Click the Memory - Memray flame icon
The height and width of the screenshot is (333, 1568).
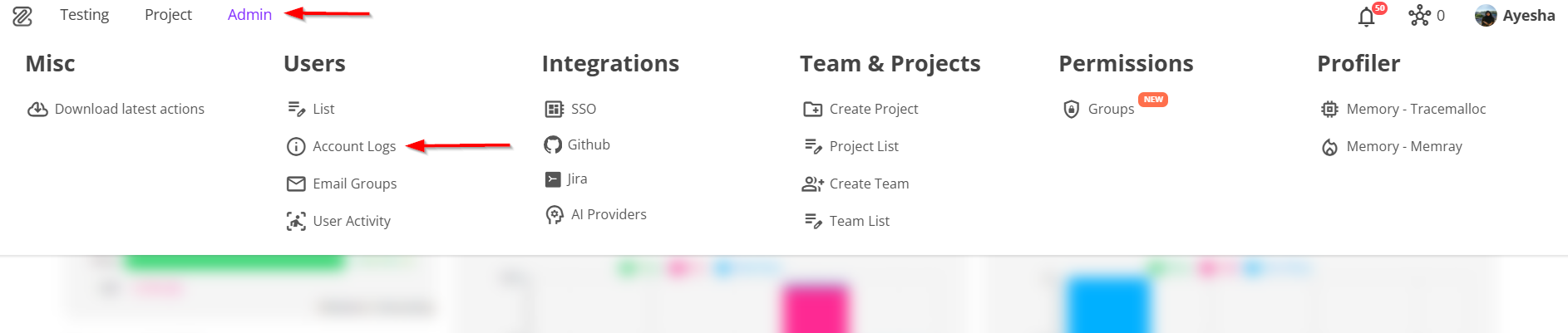pyautogui.click(x=1329, y=147)
